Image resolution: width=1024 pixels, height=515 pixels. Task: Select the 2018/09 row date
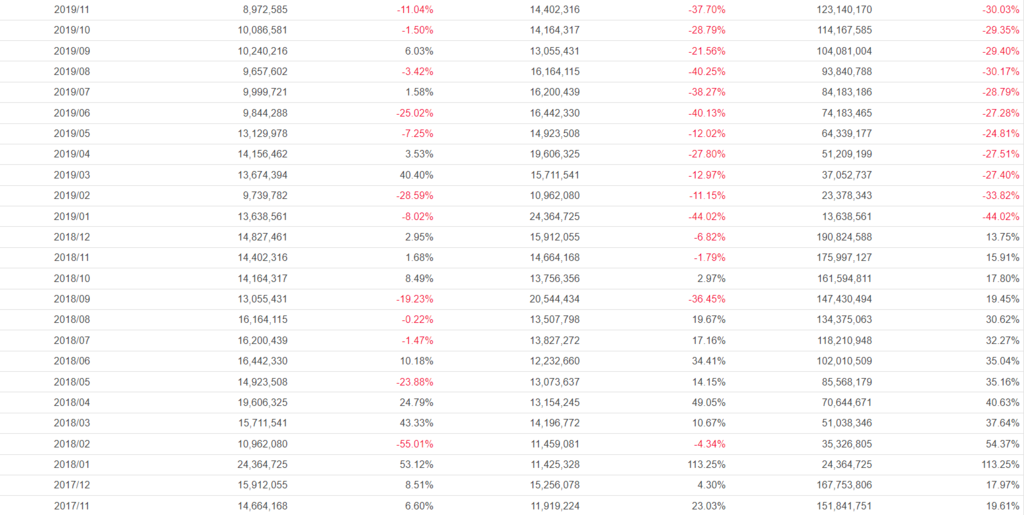point(71,299)
